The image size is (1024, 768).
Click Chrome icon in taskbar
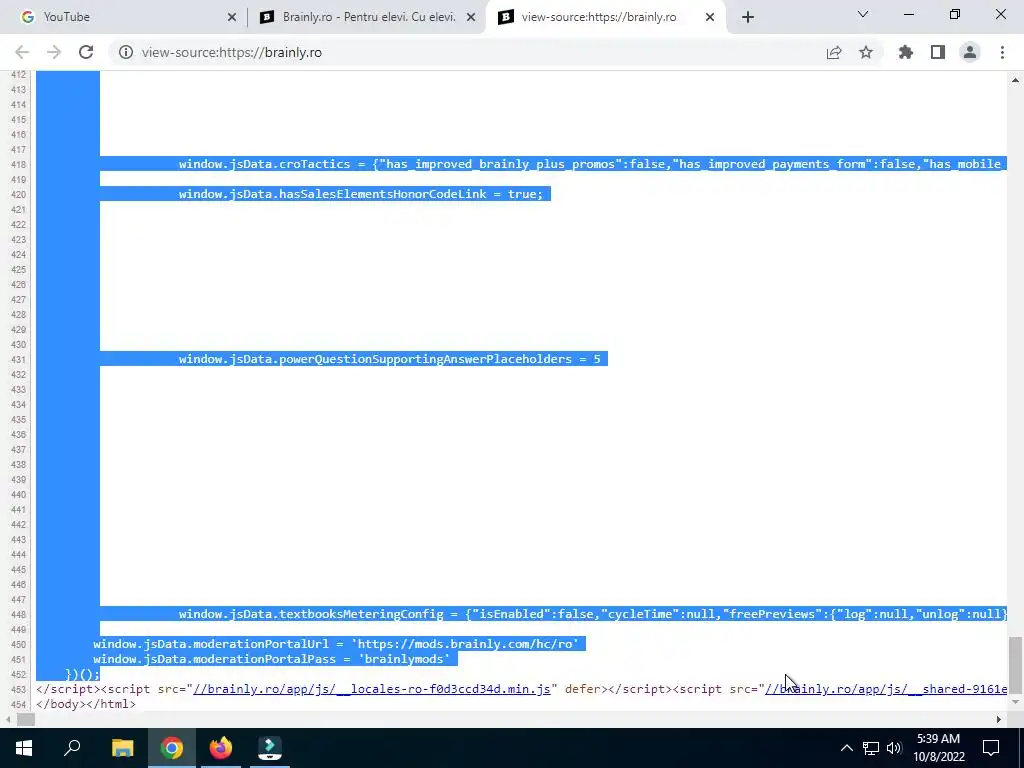[x=172, y=748]
